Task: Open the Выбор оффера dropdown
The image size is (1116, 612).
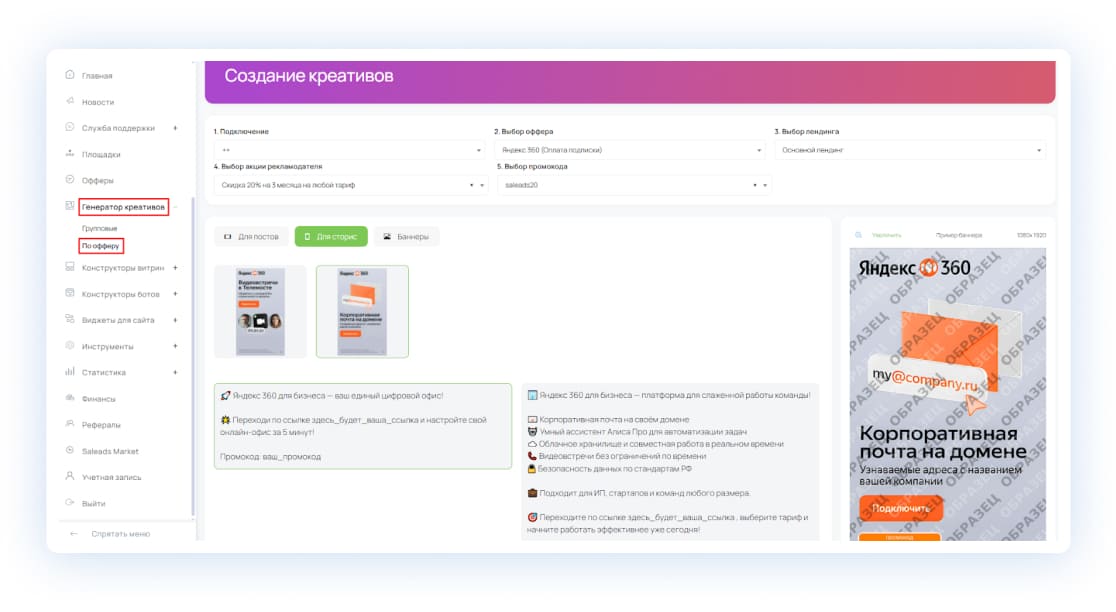Action: click(x=628, y=150)
